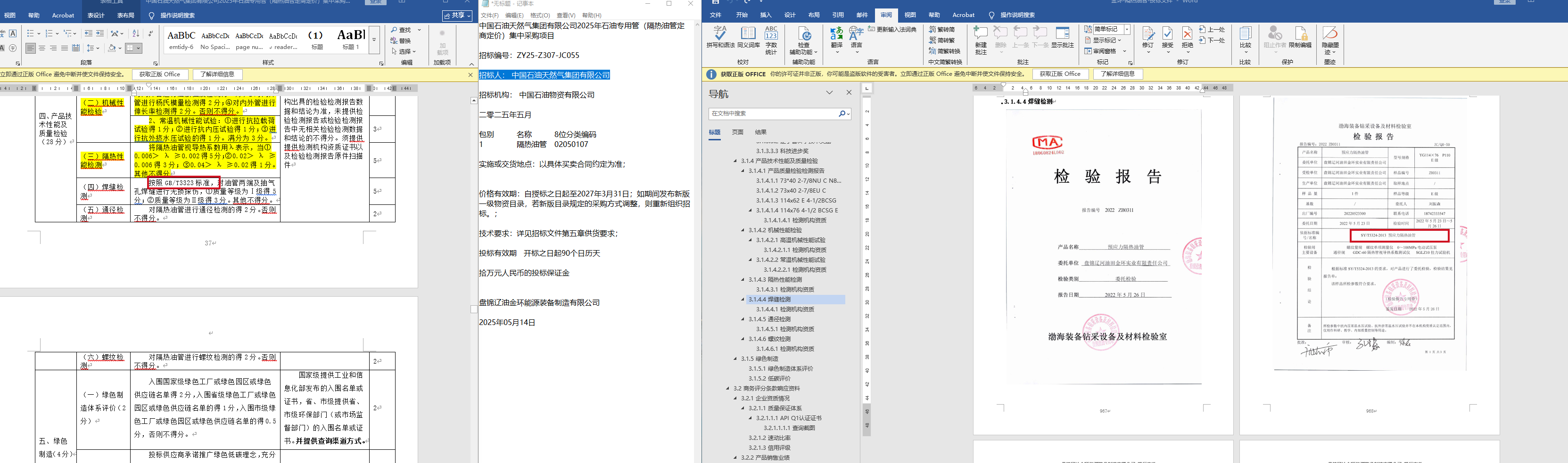Open the A-Z sort tool in left Word

136,33
